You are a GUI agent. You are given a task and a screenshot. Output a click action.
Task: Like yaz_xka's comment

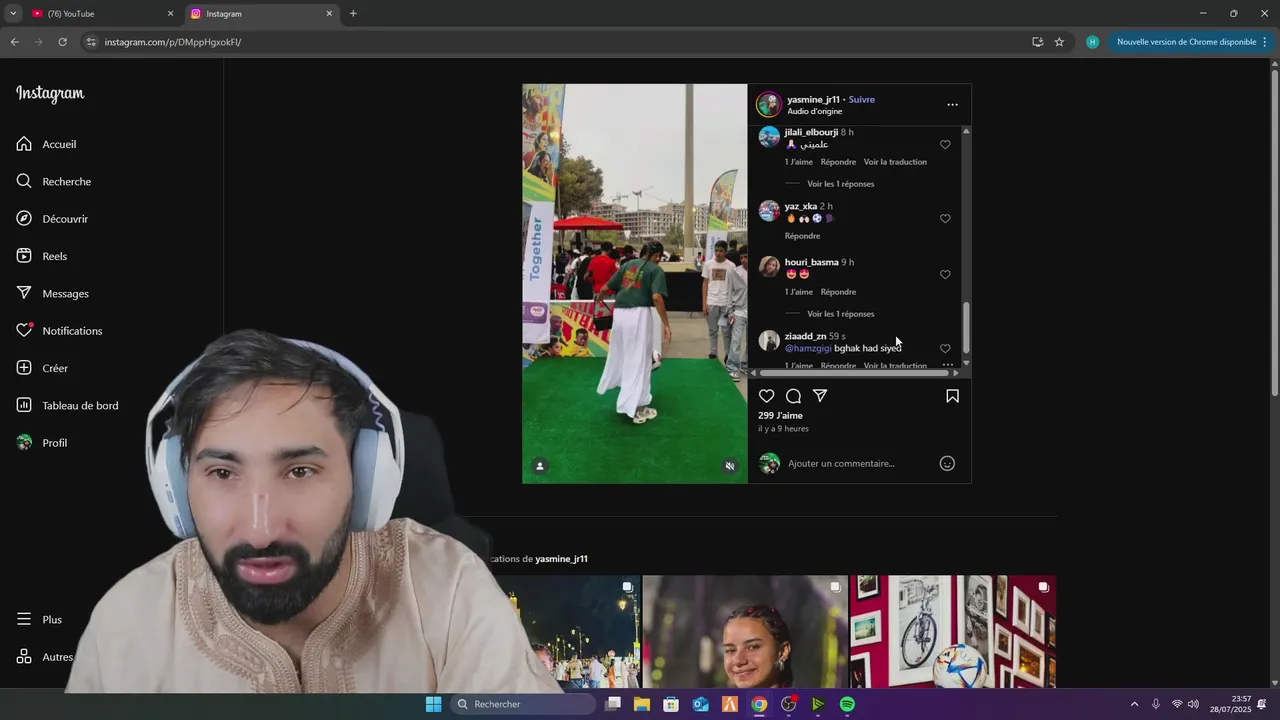pyautogui.click(x=945, y=219)
